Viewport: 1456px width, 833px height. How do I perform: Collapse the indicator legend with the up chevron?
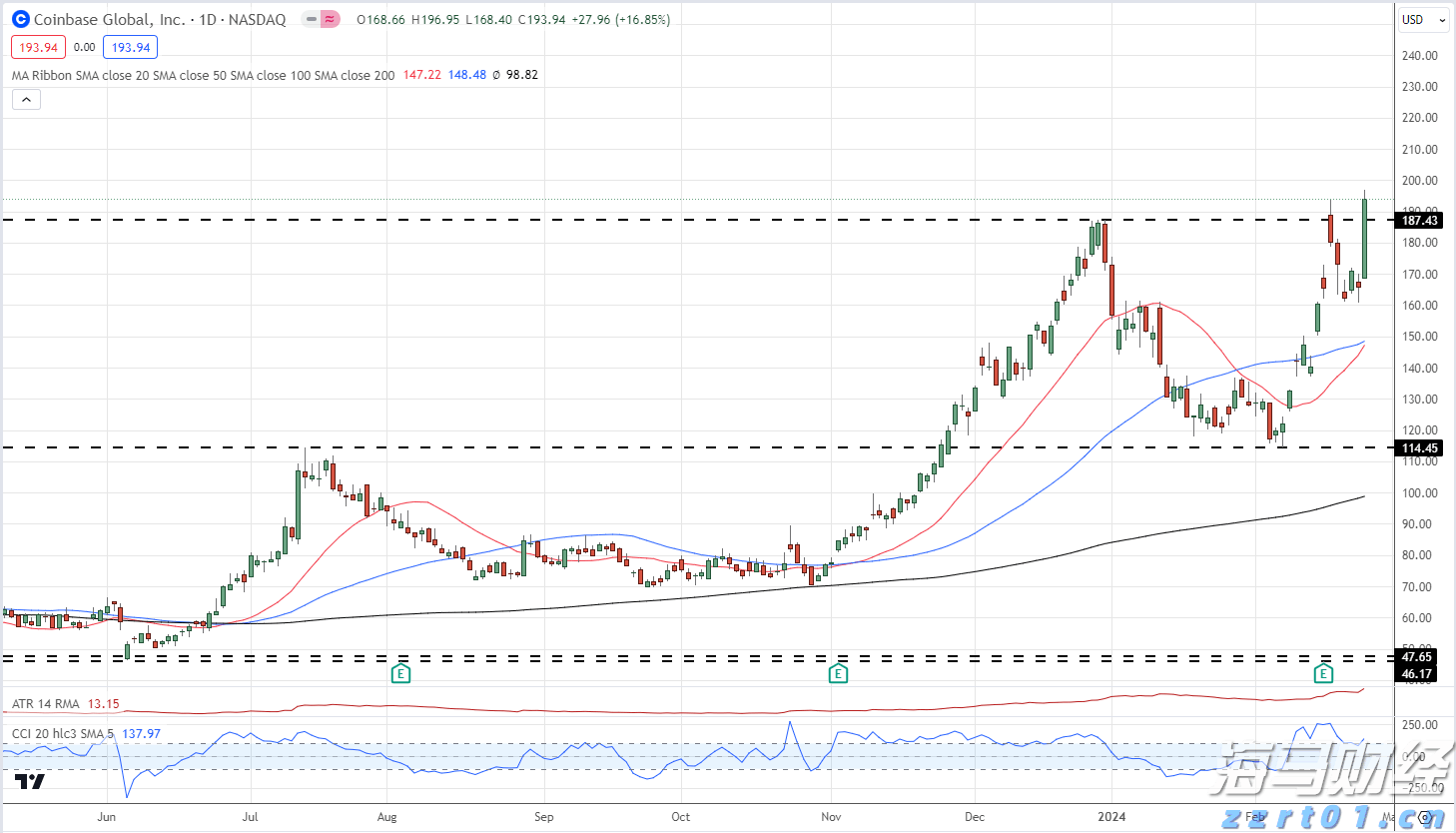pos(25,99)
